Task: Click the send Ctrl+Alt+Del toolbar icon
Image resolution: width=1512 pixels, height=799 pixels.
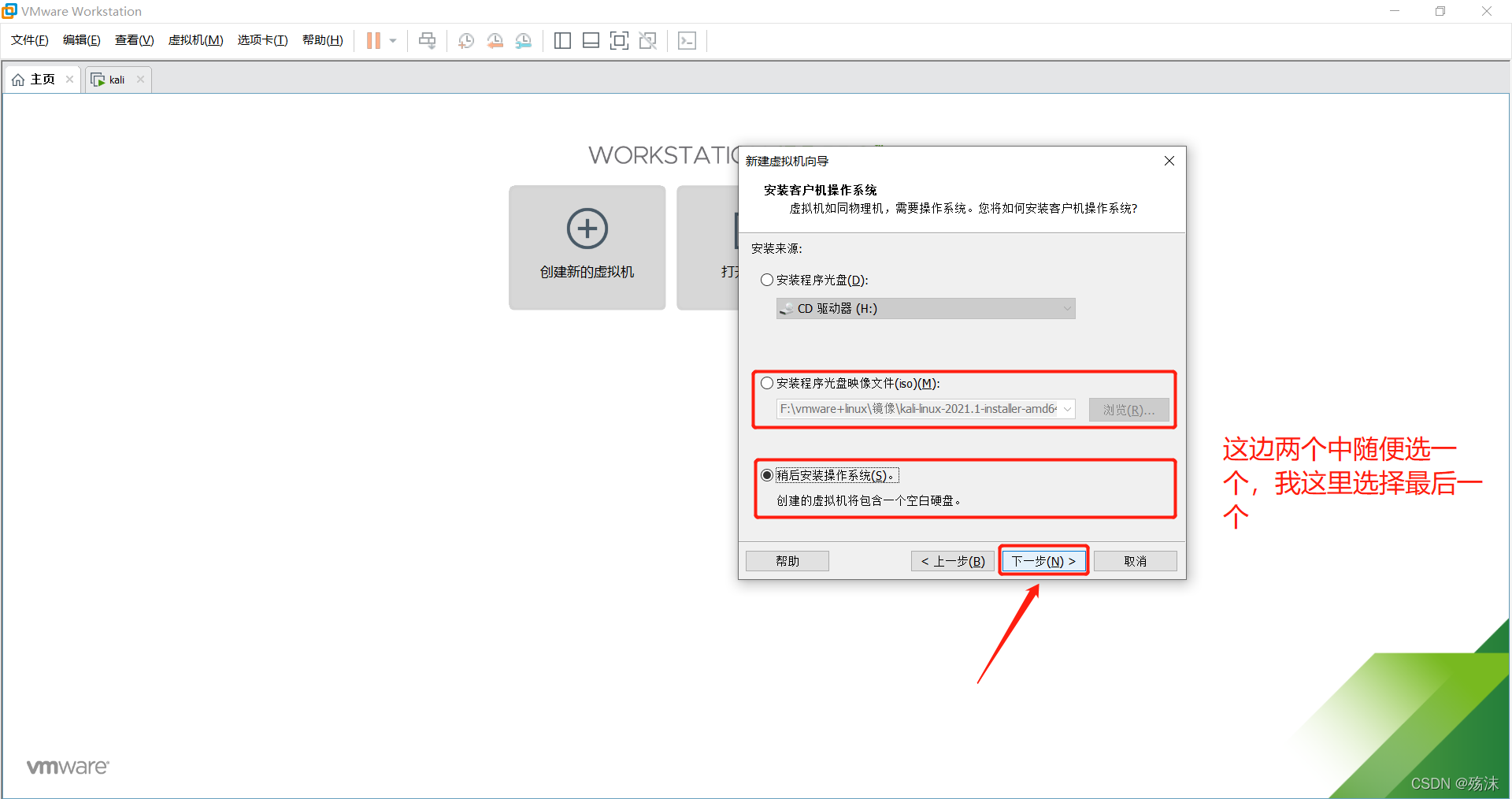Action: (x=427, y=41)
